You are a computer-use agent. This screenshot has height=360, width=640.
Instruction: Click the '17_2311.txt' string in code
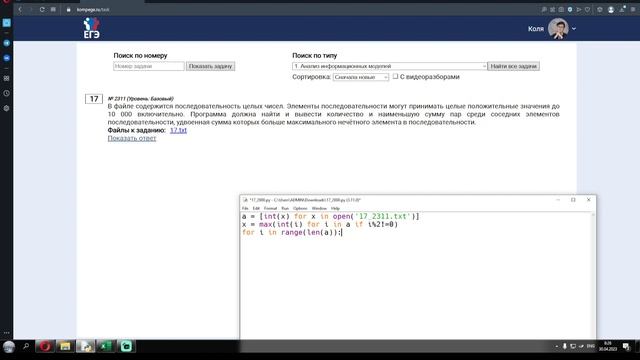tap(382, 216)
